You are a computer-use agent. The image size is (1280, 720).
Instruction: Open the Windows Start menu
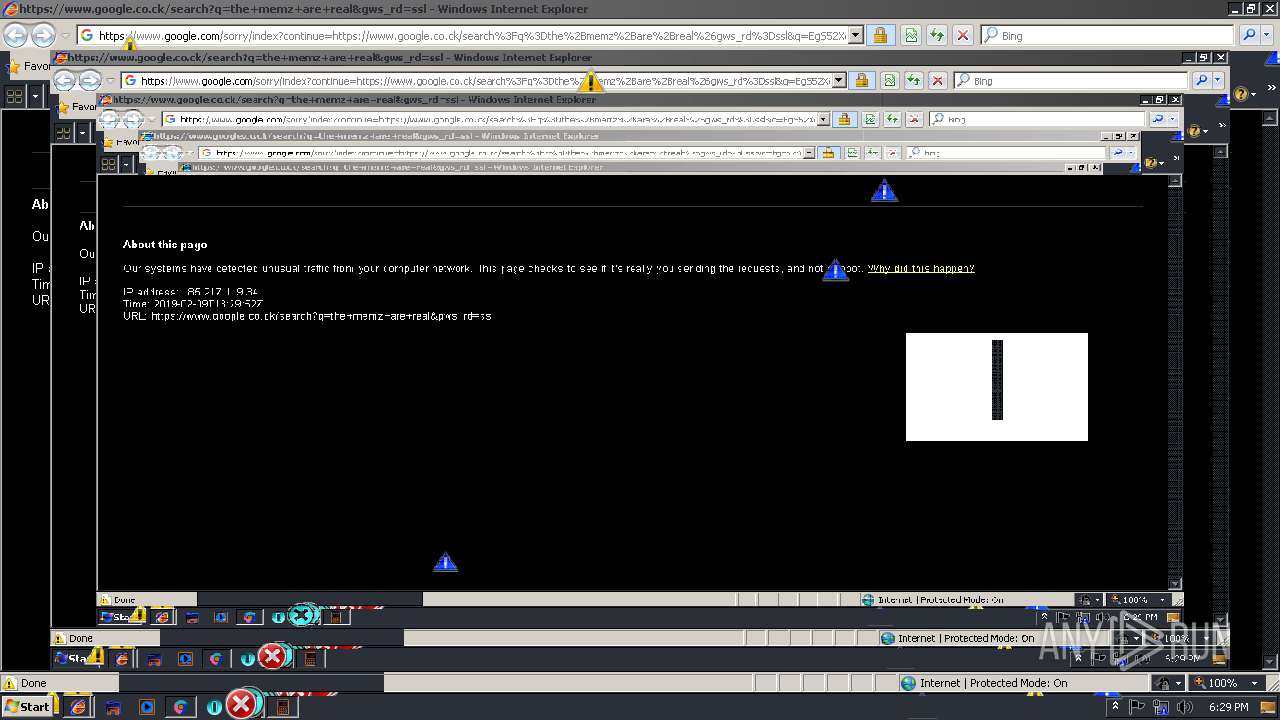click(27, 706)
